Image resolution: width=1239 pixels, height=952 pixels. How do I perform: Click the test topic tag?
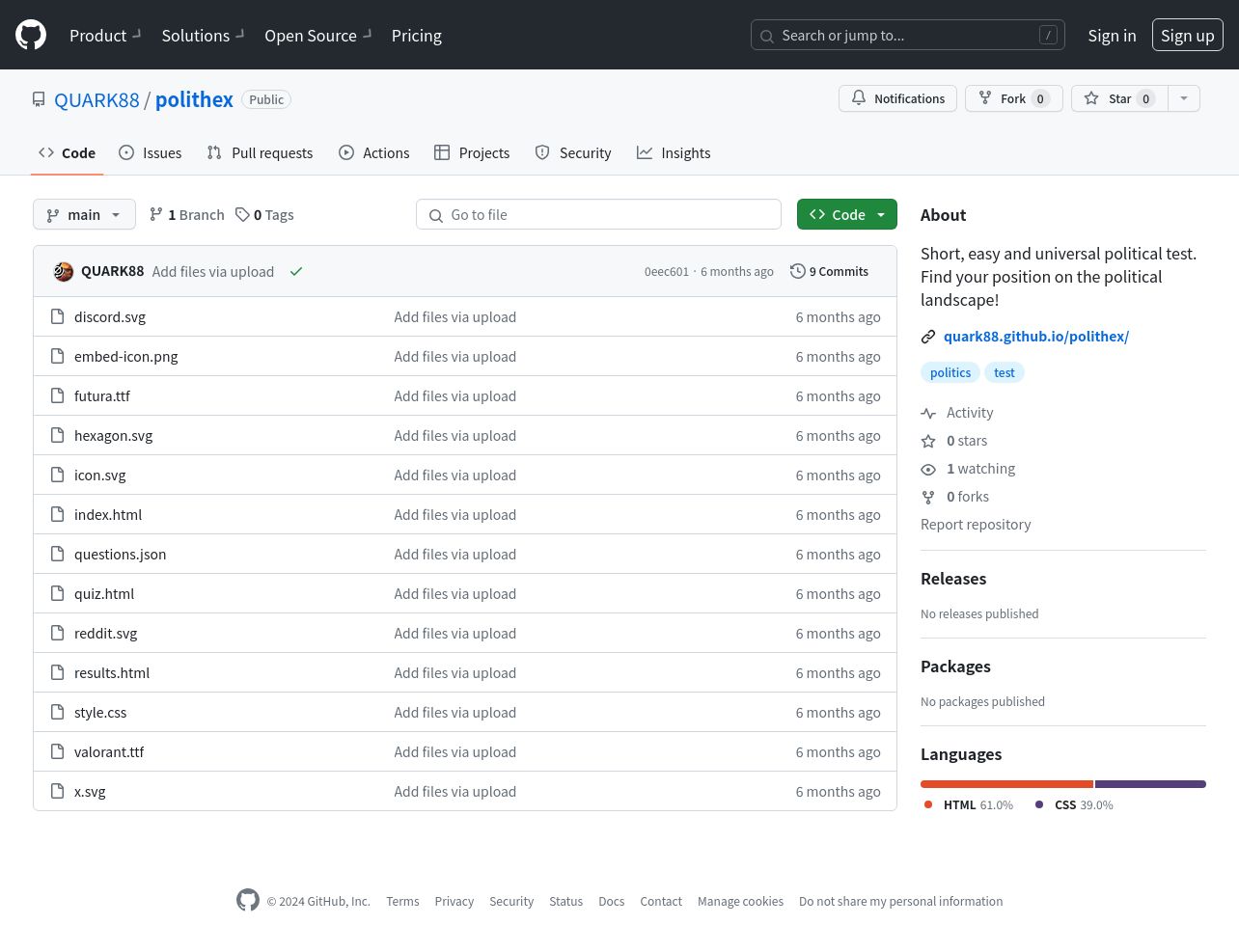(x=1005, y=372)
